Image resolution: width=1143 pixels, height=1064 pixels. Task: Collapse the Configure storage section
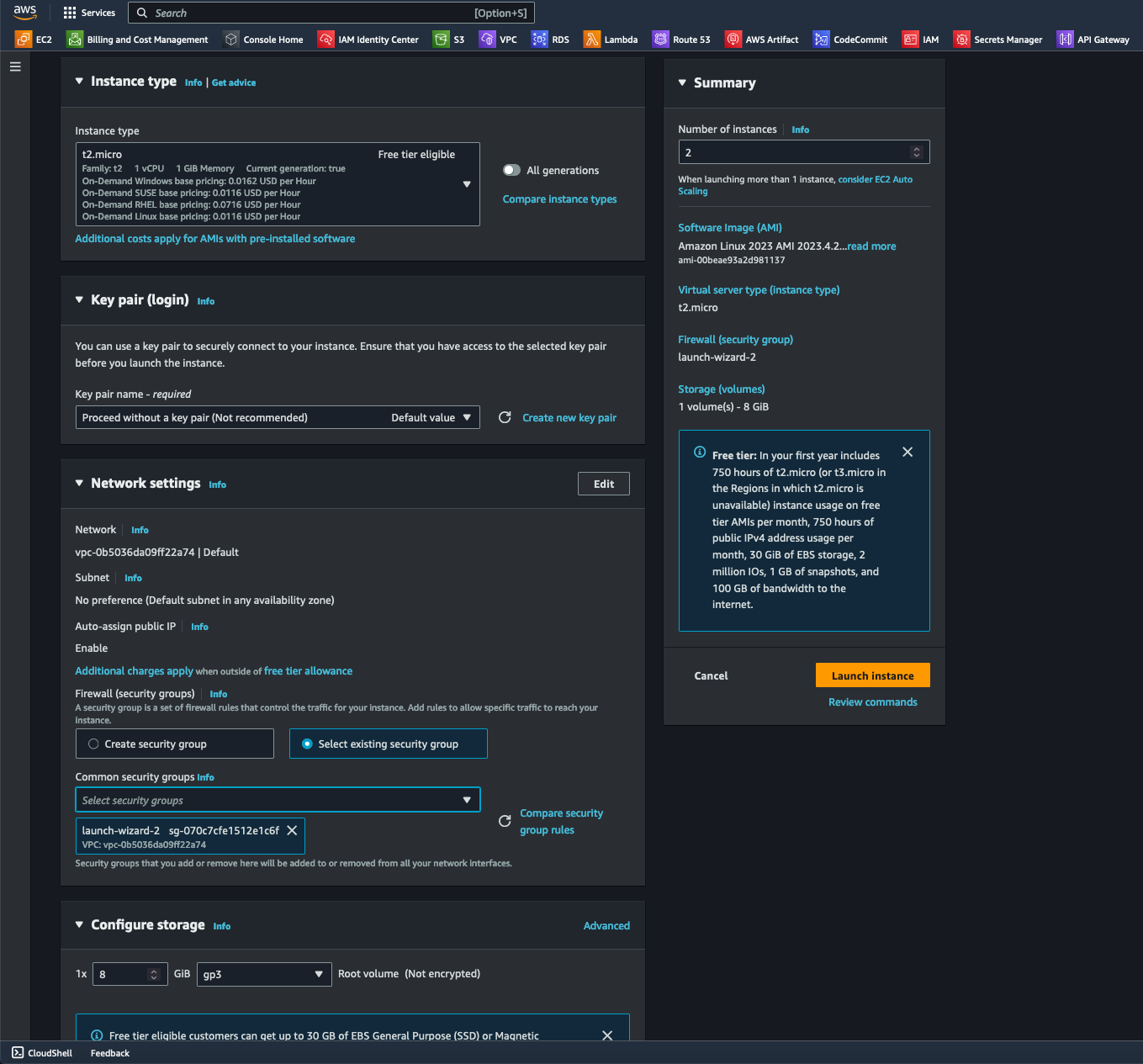[79, 924]
